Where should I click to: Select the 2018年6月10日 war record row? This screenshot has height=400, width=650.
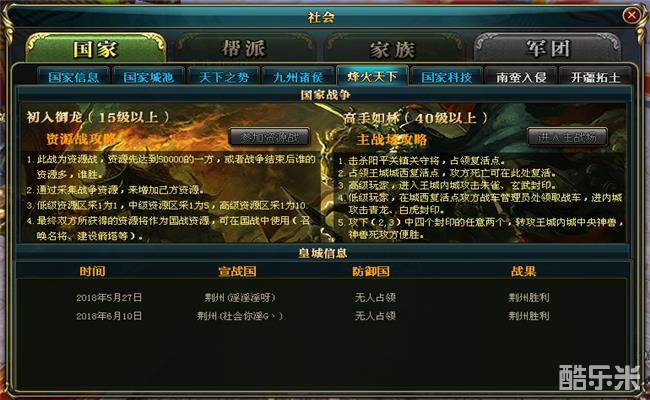tap(322, 316)
